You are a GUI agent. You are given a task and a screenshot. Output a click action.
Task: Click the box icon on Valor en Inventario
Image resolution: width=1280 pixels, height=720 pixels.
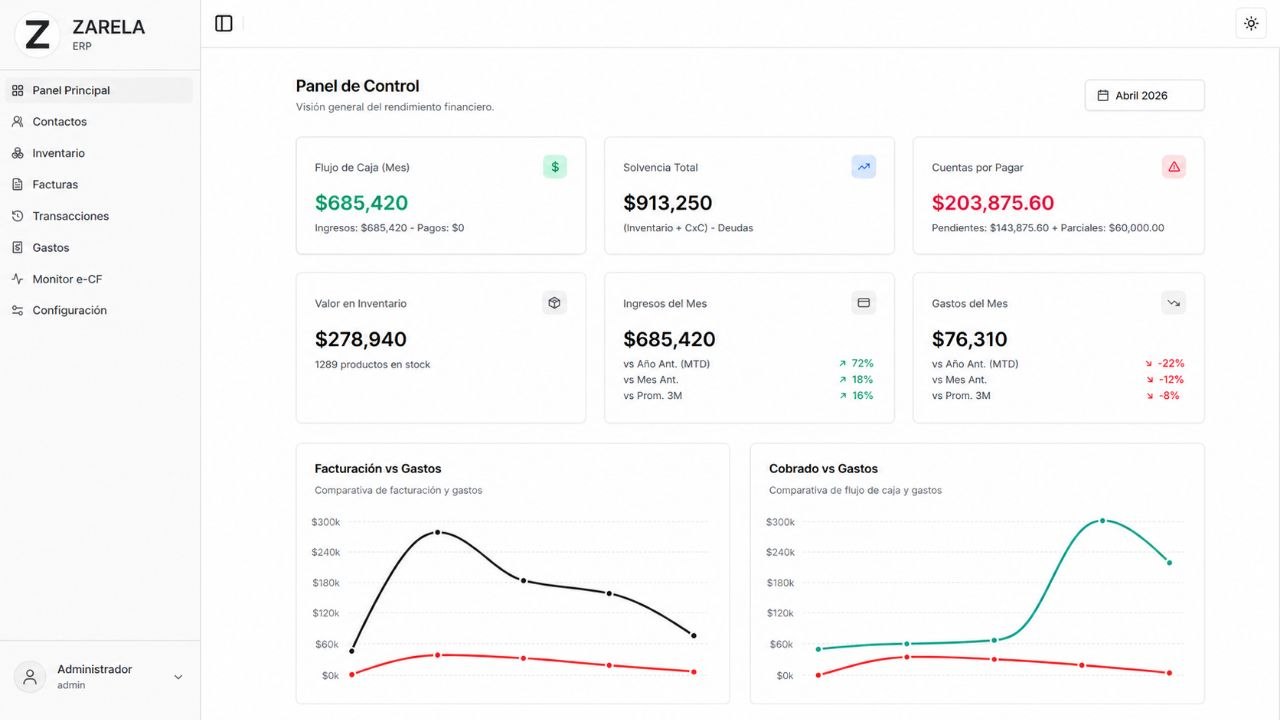point(555,303)
